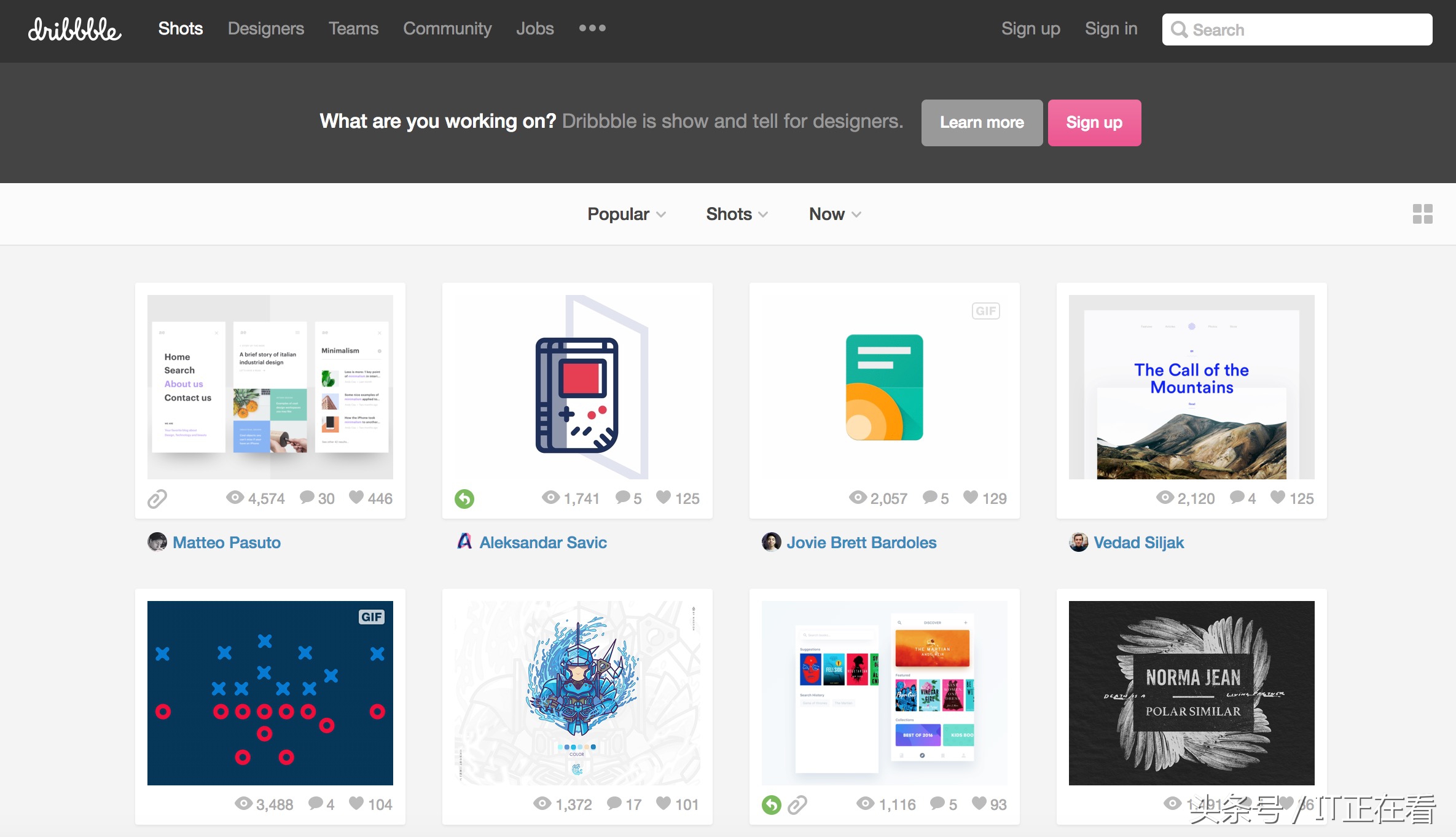Click views eye icon on robot illustration shot
This screenshot has width=1456, height=837.
tap(542, 803)
